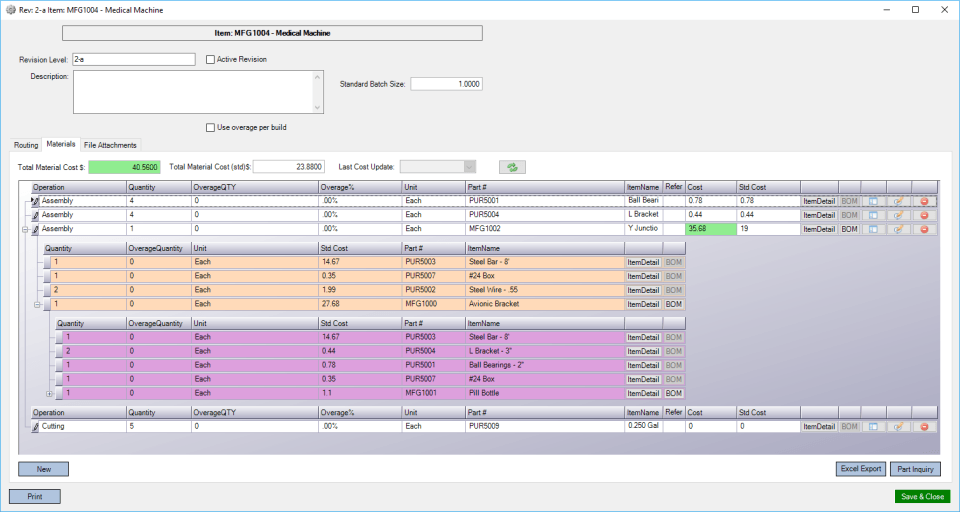
Task: Click the MFG1002 part number cell
Action: coord(545,229)
